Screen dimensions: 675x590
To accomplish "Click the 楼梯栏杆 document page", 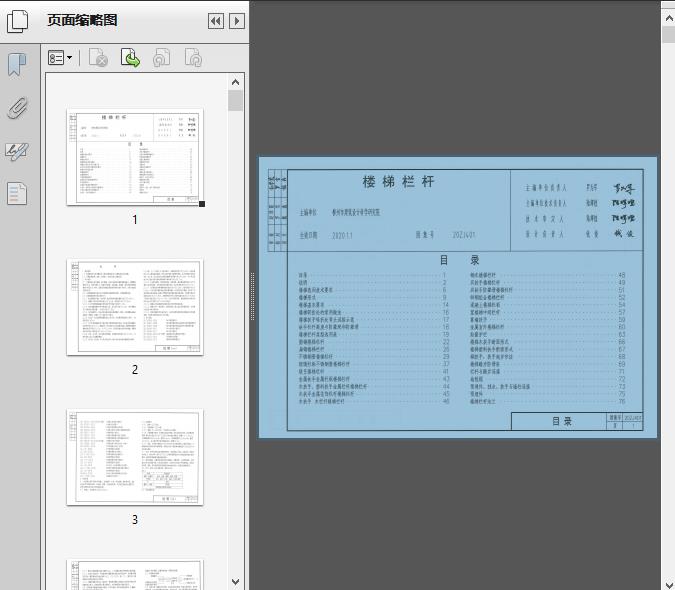I will (x=458, y=297).
